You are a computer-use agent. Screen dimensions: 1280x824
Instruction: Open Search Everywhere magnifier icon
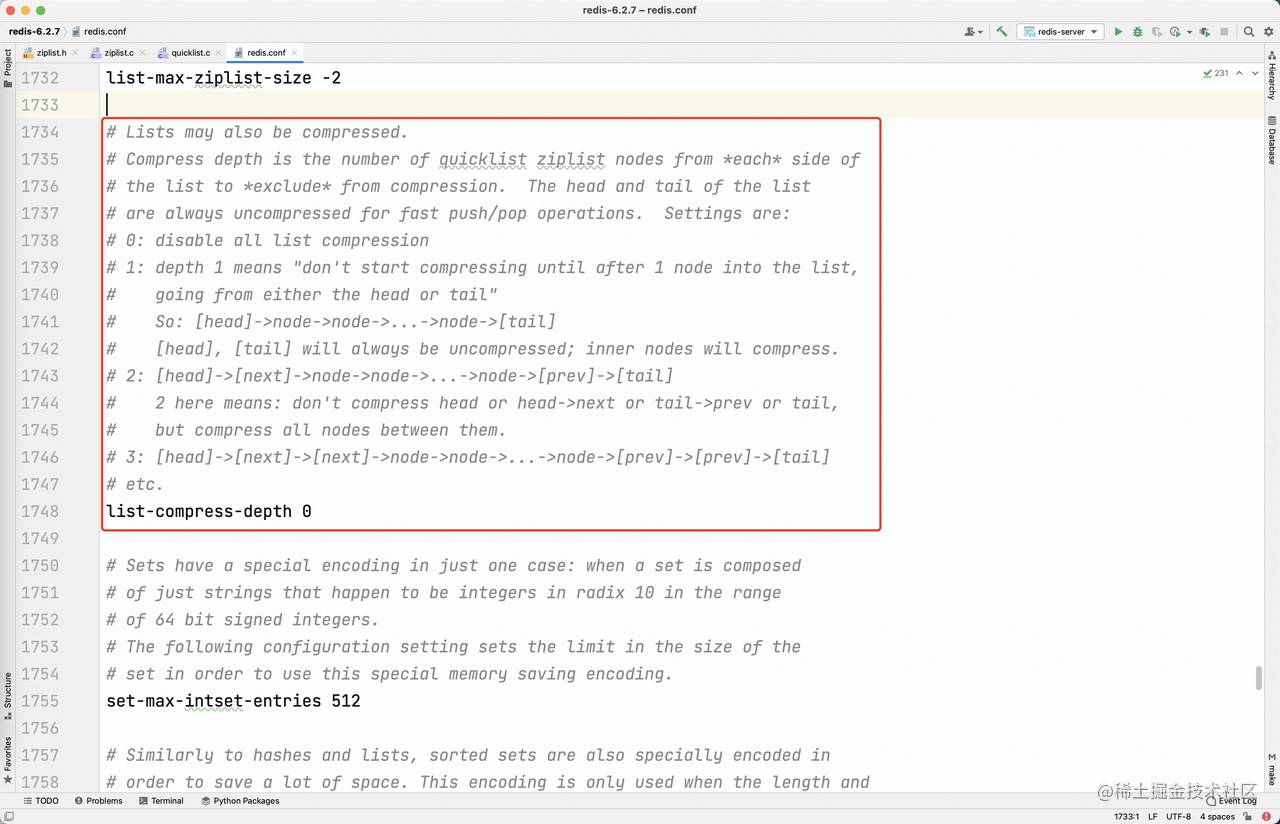[x=1249, y=32]
